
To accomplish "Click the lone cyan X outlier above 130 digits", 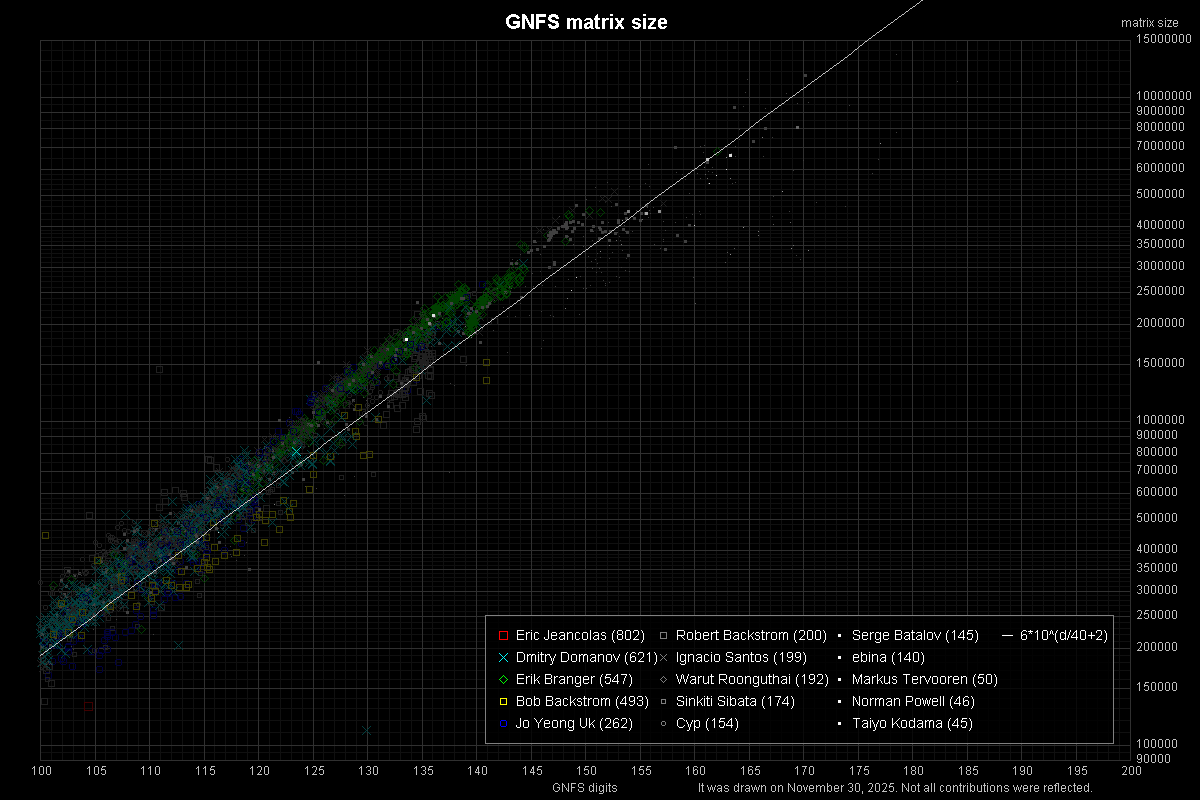I will coord(367,731).
